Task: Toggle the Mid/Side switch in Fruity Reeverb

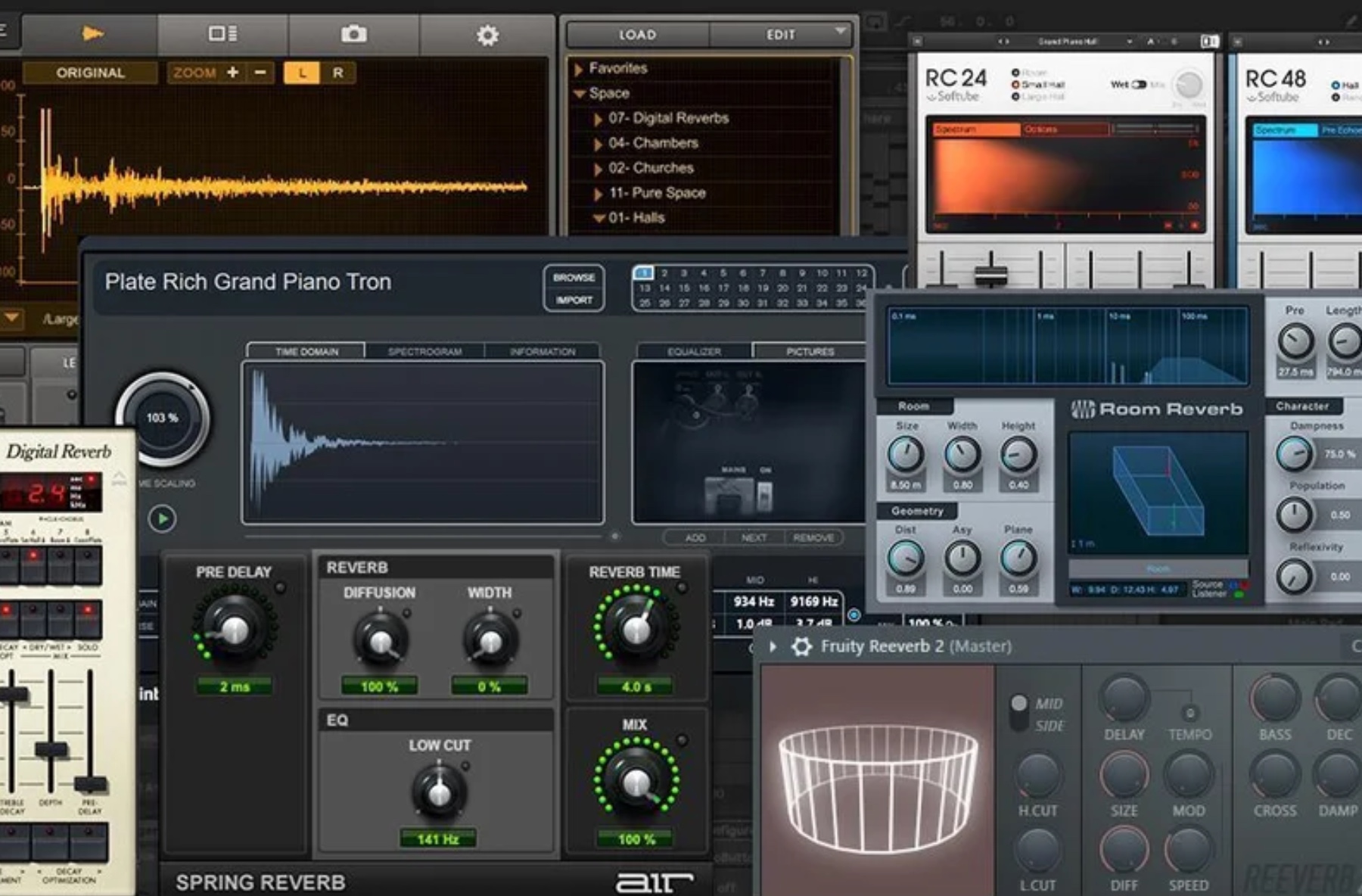Action: [x=1018, y=713]
